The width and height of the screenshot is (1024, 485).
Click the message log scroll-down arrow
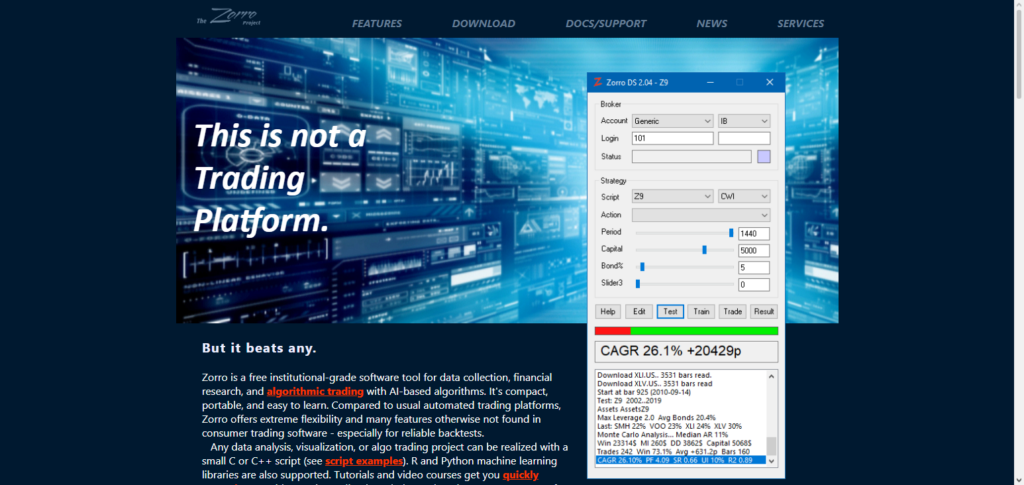[771, 460]
